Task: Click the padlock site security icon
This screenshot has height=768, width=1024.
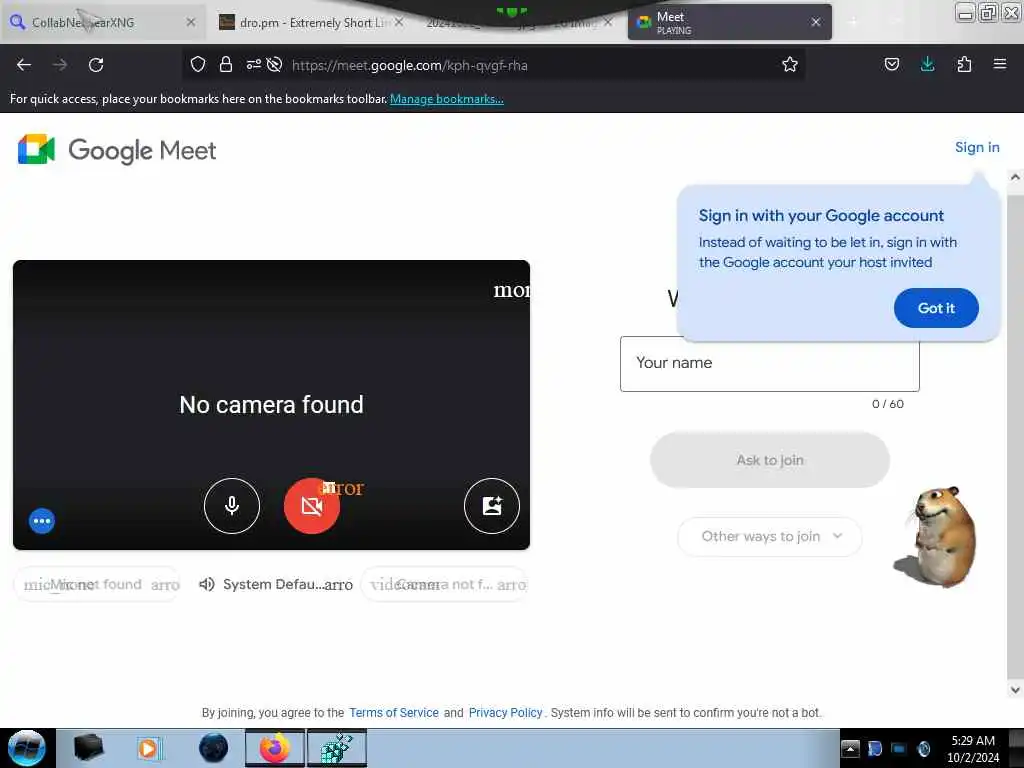Action: click(x=226, y=64)
